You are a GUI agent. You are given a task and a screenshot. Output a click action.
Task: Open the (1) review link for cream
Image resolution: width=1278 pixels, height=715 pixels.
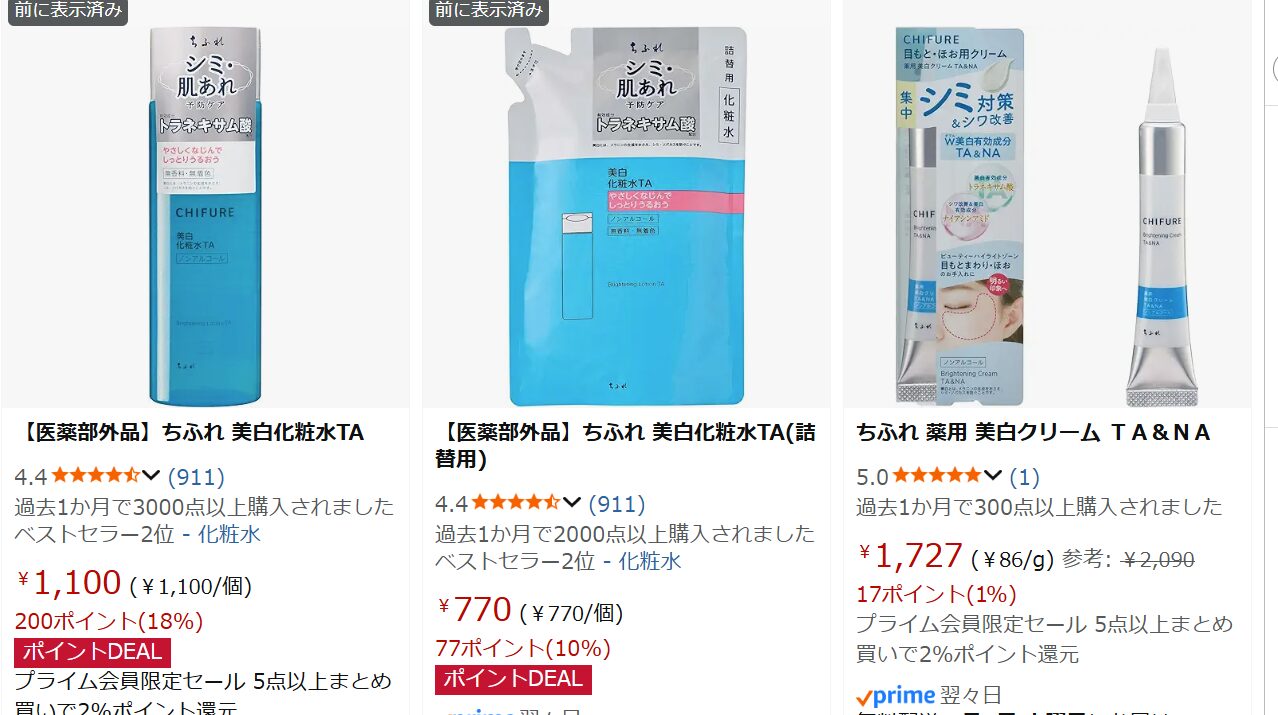point(1024,477)
